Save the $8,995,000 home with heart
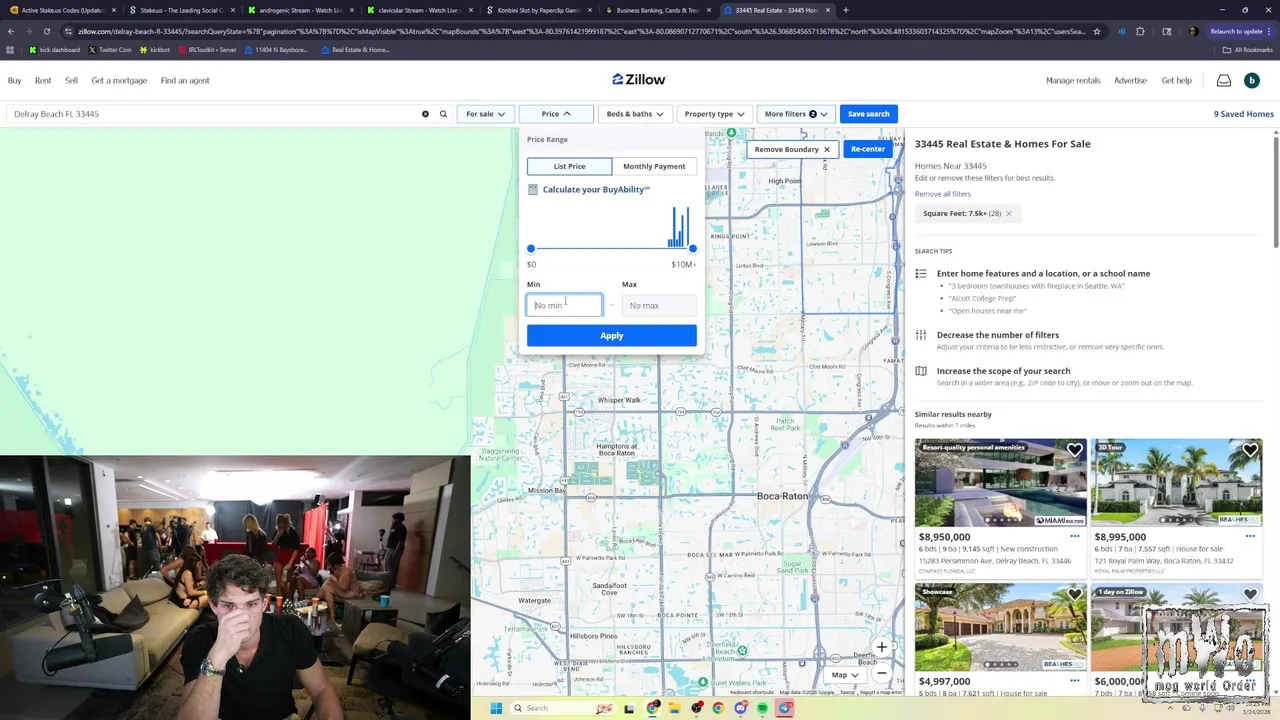 (x=1250, y=451)
